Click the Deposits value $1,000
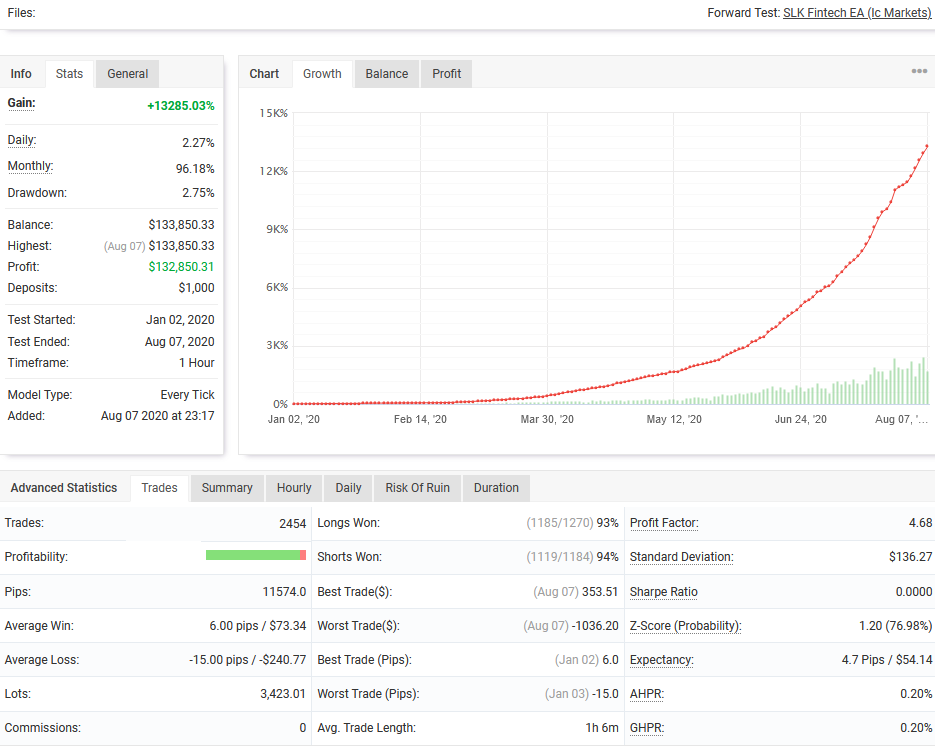This screenshot has height=746, width=935. [x=196, y=288]
